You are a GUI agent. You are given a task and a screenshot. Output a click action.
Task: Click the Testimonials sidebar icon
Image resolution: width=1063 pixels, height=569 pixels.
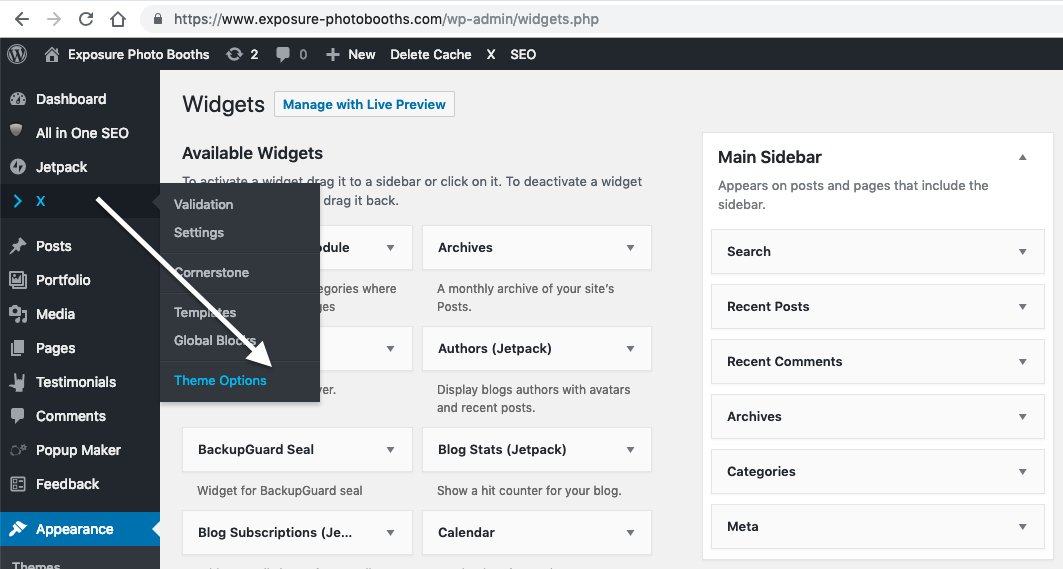(x=18, y=382)
